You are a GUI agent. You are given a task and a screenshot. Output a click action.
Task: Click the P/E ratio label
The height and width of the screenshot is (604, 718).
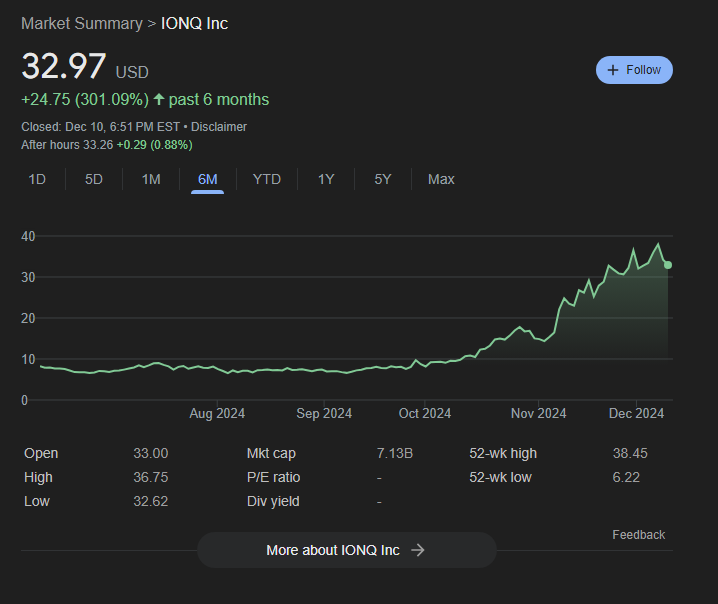(x=273, y=477)
